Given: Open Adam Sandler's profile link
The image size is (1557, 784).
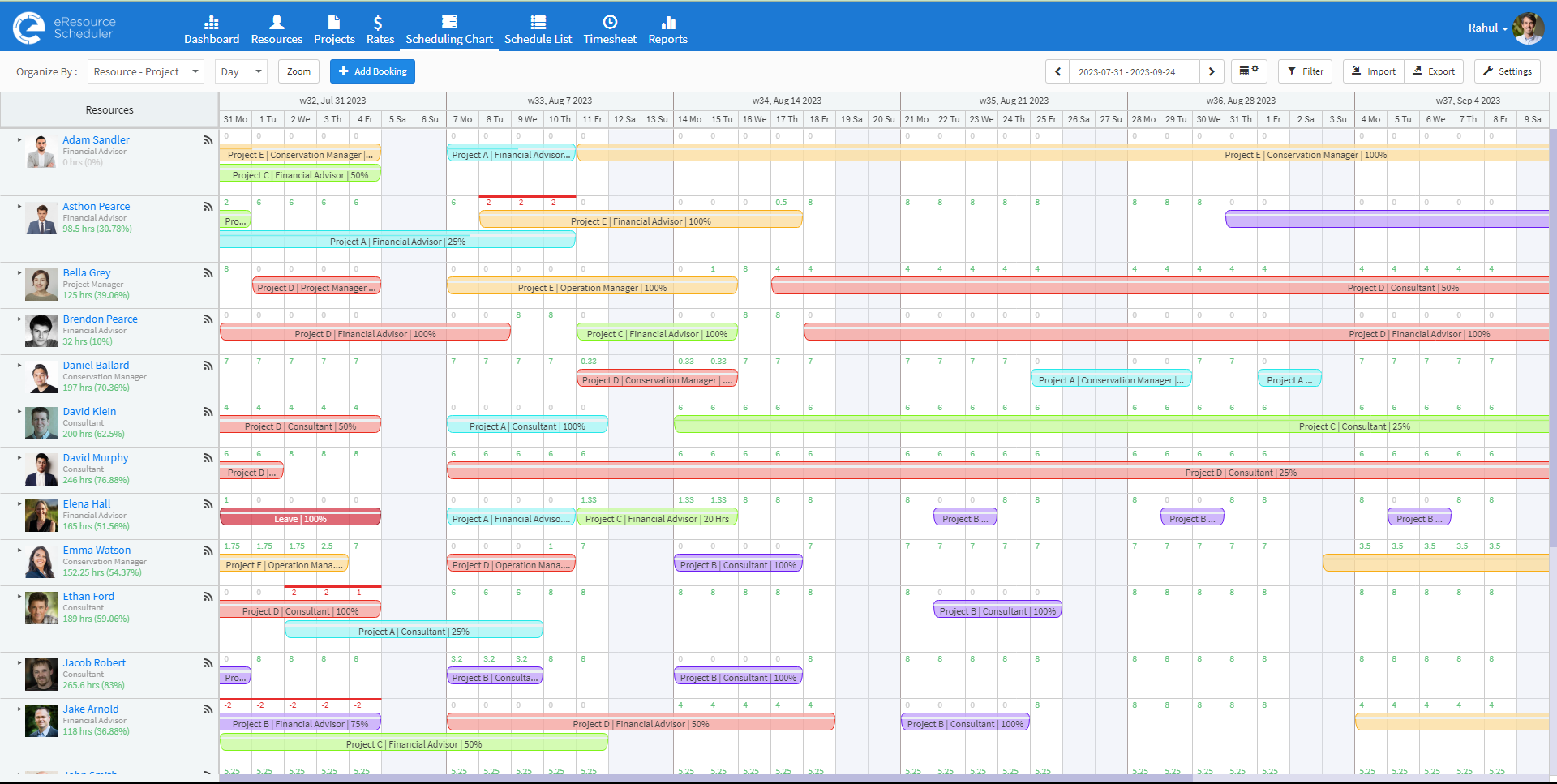Looking at the screenshot, I should pos(96,139).
